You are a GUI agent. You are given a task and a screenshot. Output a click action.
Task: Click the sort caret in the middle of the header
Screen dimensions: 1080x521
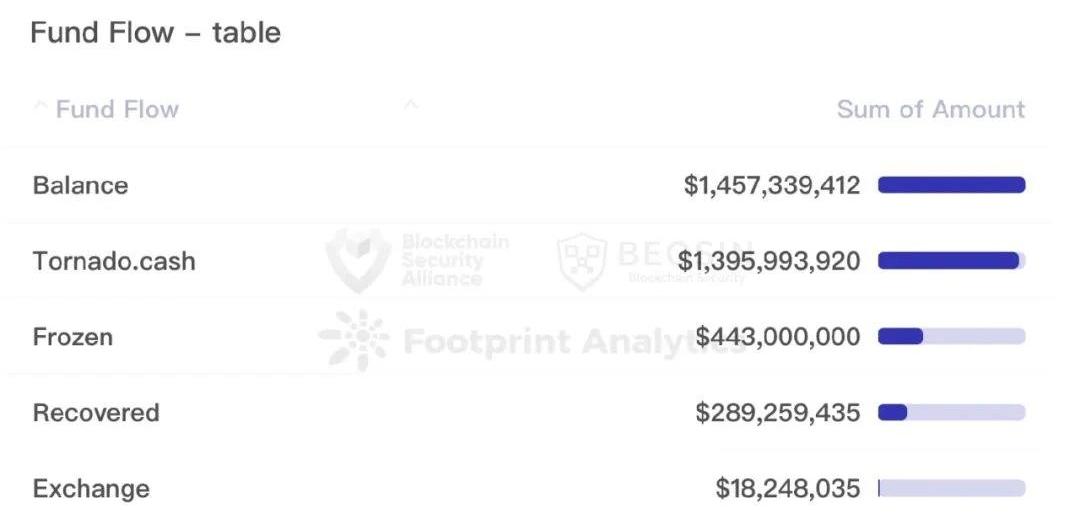pos(411,105)
